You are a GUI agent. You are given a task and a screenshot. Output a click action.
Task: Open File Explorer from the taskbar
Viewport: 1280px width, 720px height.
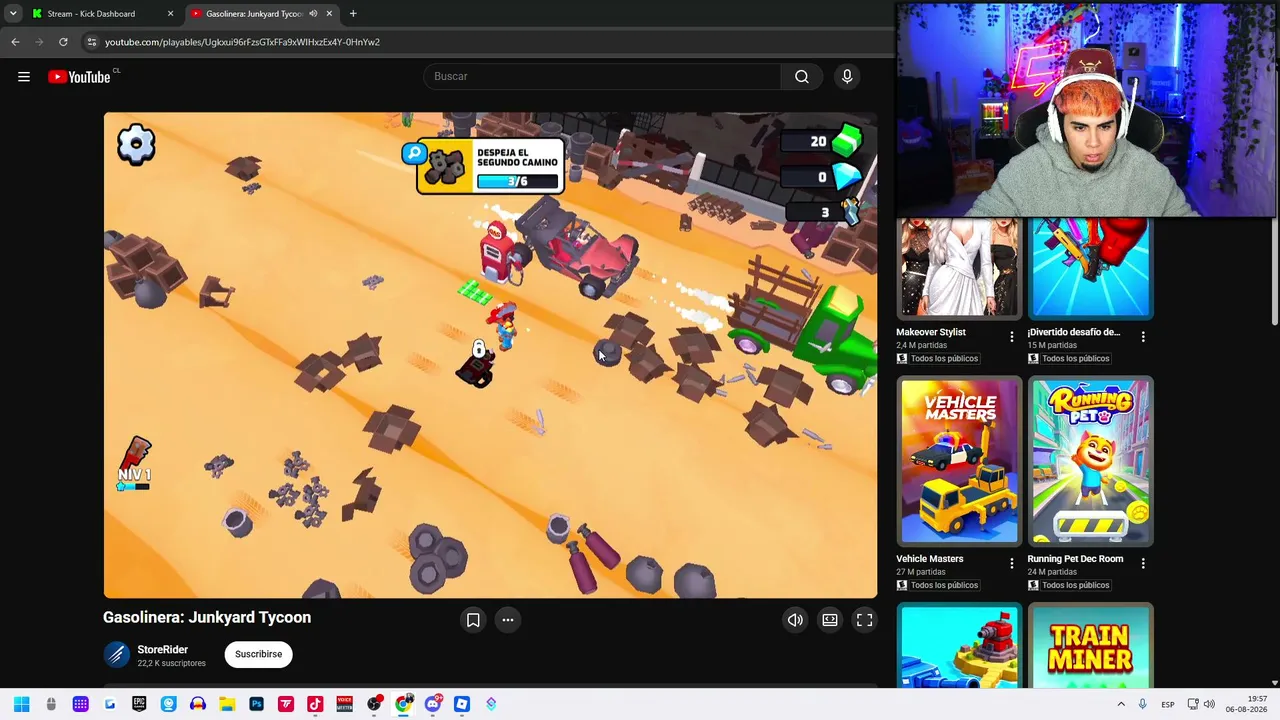(227, 704)
